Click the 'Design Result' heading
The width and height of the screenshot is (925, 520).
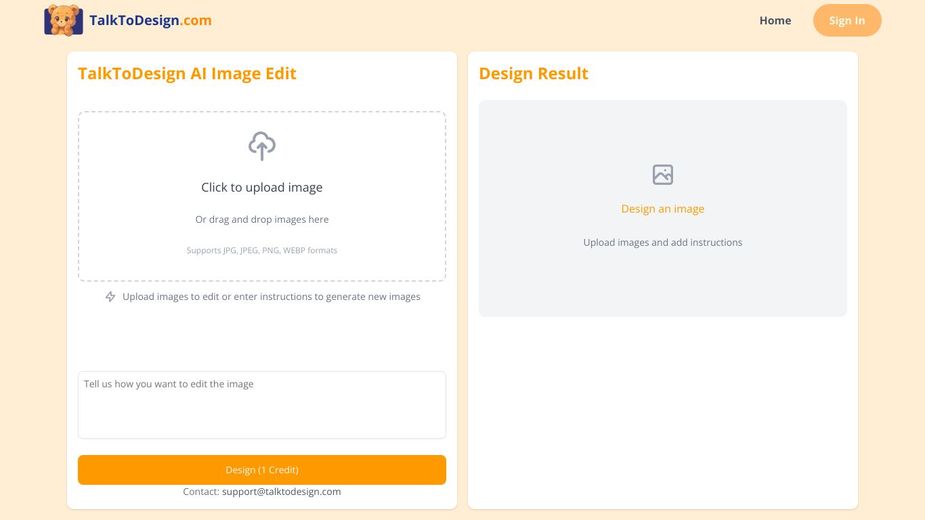tap(533, 74)
